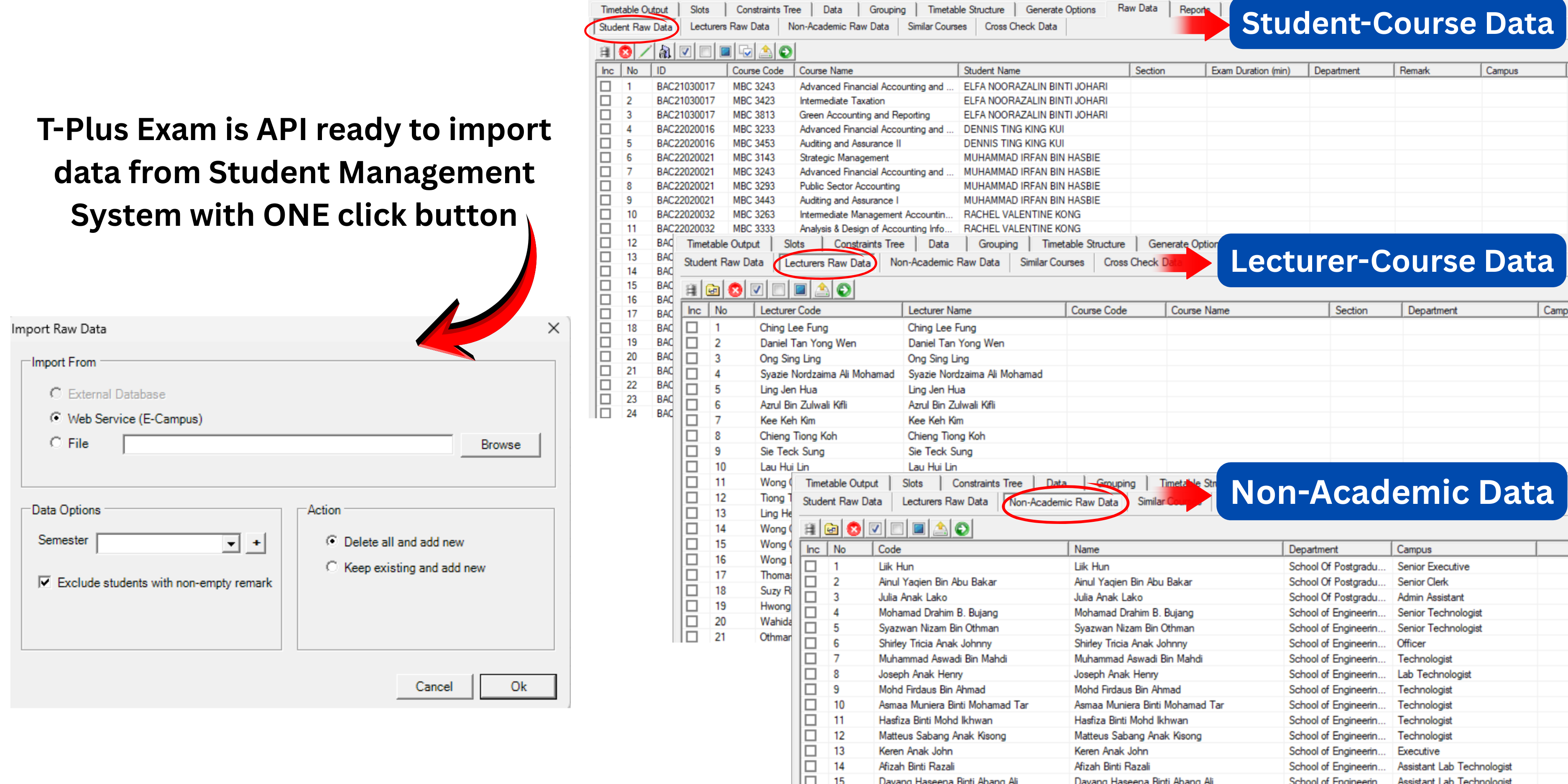Click the uncheck-all records icon
This screenshot has height=784, width=1568.
tap(704, 52)
